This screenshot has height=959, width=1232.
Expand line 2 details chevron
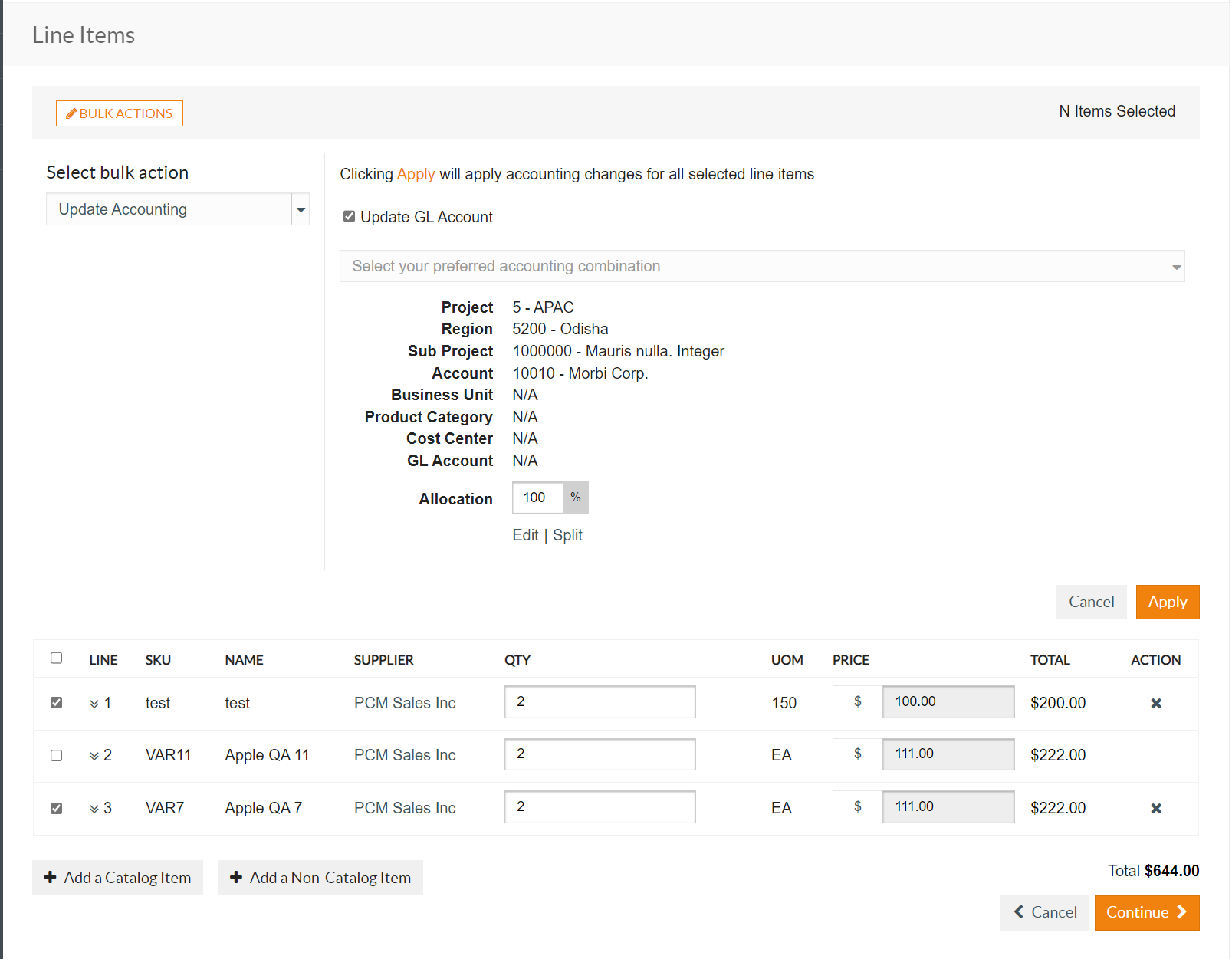94,756
